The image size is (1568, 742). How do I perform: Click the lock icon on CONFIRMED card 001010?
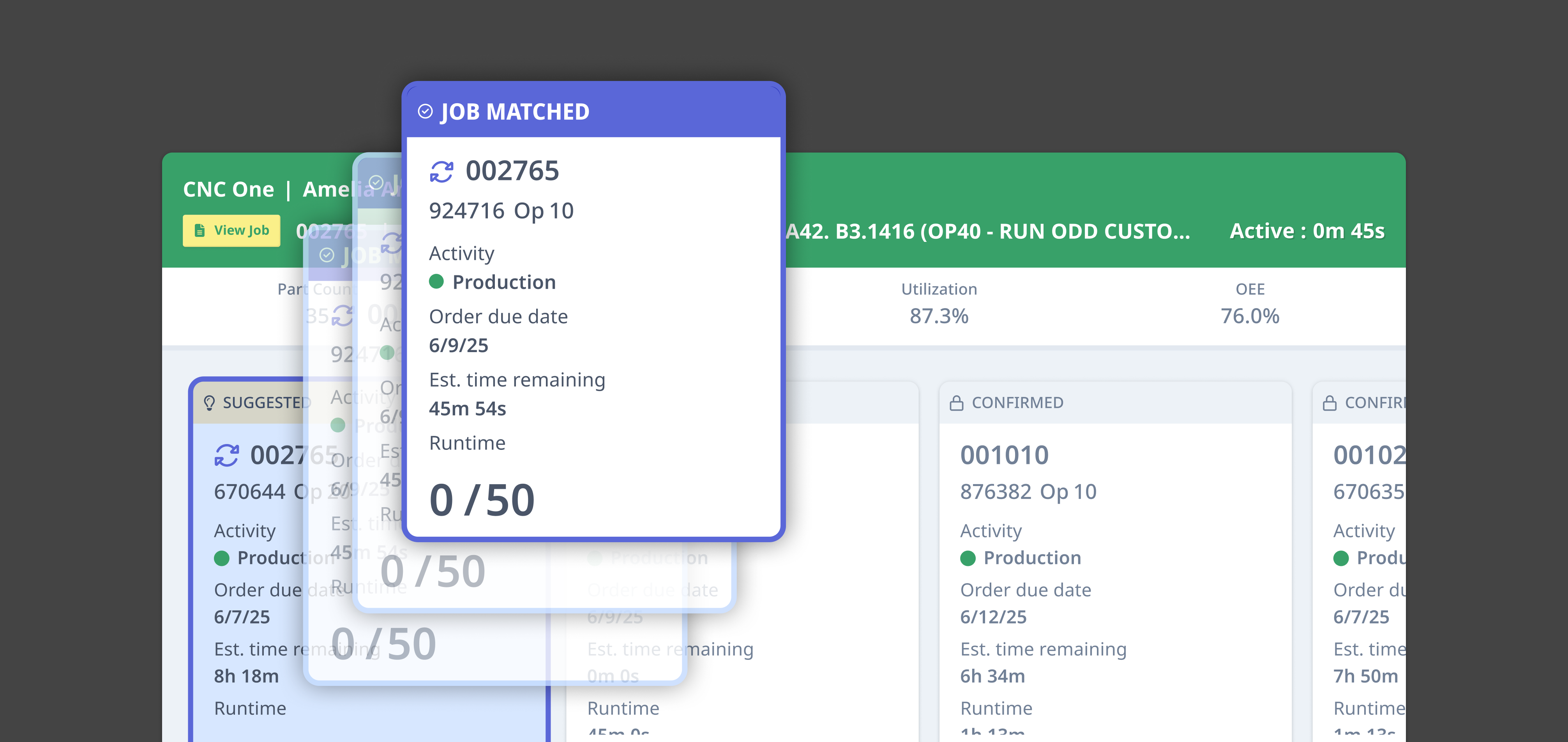point(956,403)
